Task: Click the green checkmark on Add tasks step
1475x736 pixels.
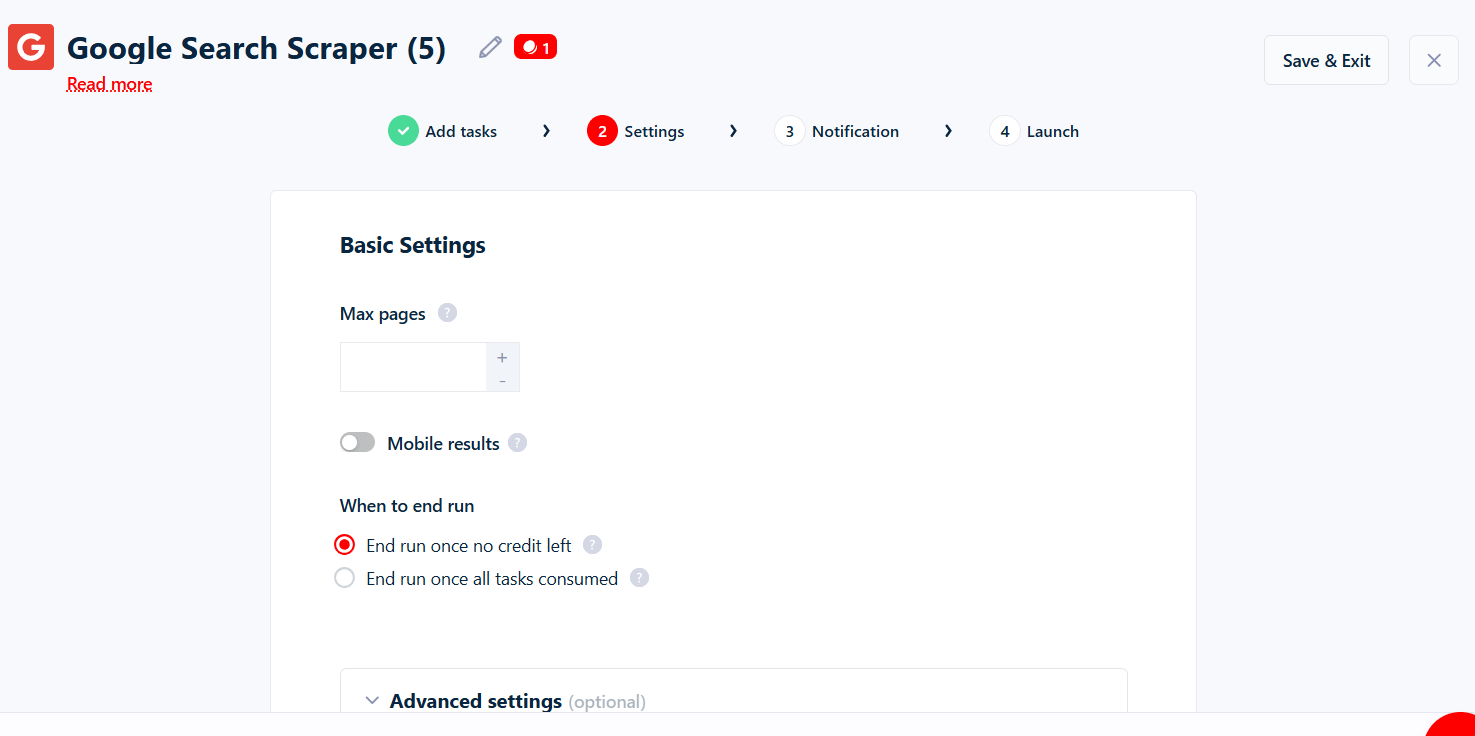Action: [403, 130]
